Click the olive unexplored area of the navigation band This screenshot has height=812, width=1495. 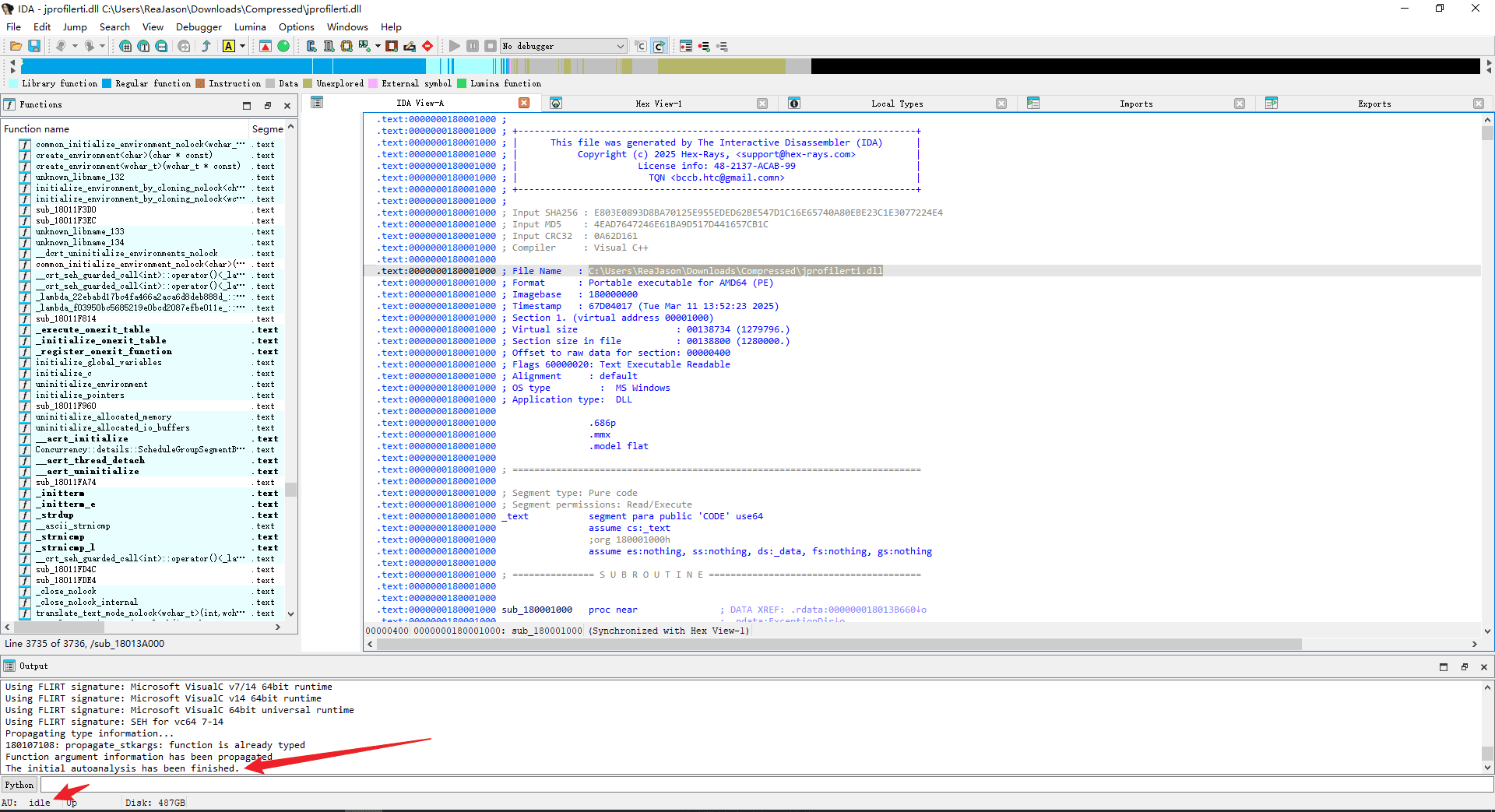[722, 66]
